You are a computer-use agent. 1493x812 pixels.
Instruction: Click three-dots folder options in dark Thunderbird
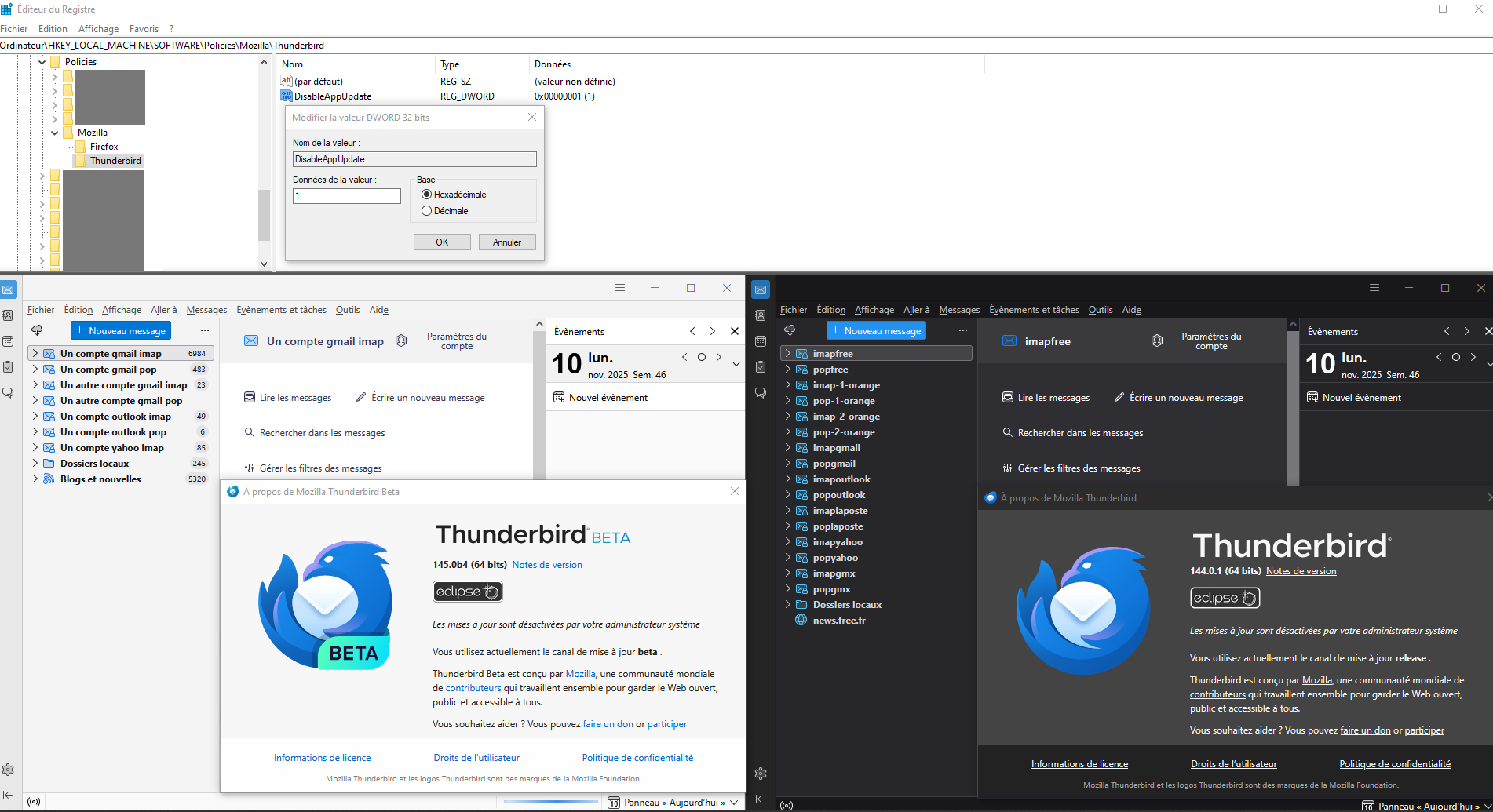pyautogui.click(x=962, y=330)
